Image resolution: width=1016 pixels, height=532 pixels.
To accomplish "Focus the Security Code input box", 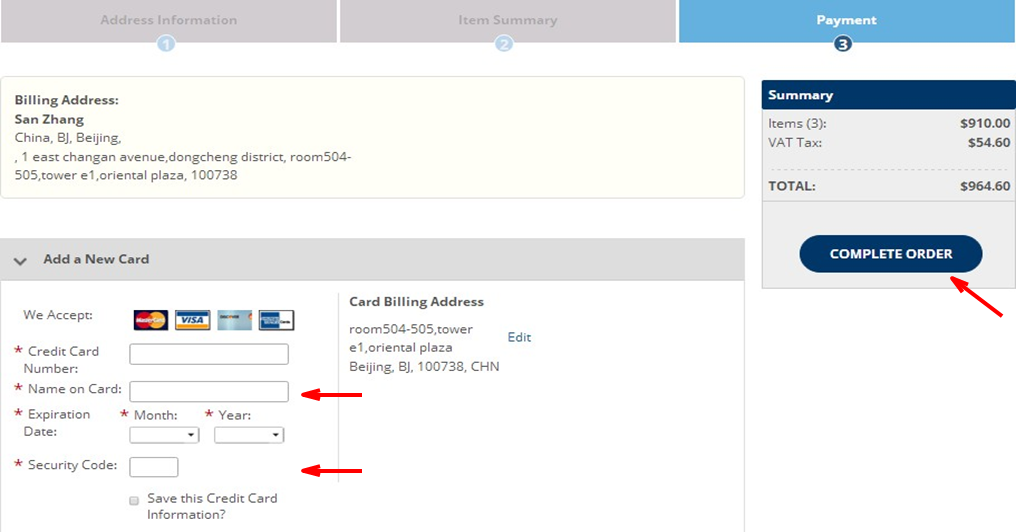I will coord(154,467).
